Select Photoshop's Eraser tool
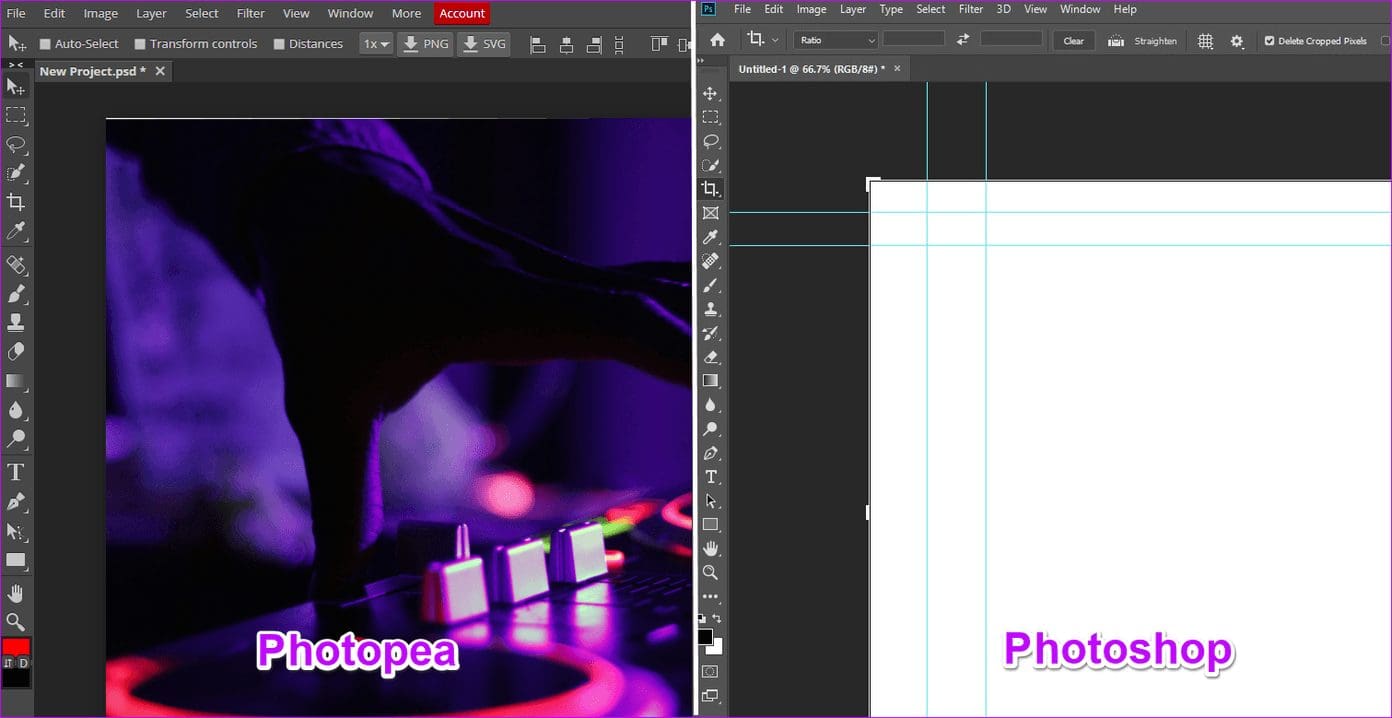1392x718 pixels. [x=710, y=357]
